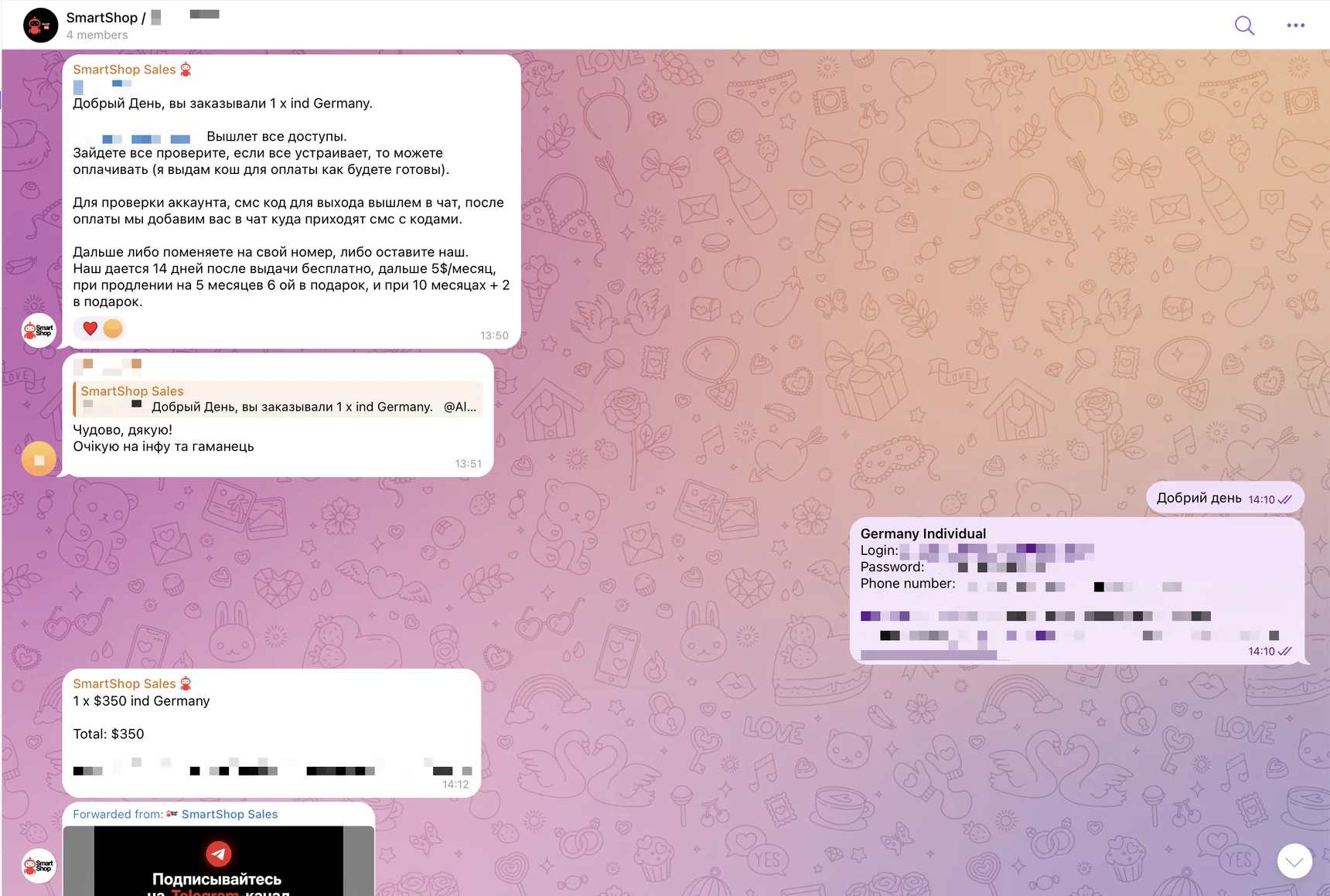Click the orange user avatar beside 13:51 message
Viewport: 1330px width, 896px height.
coord(39,459)
